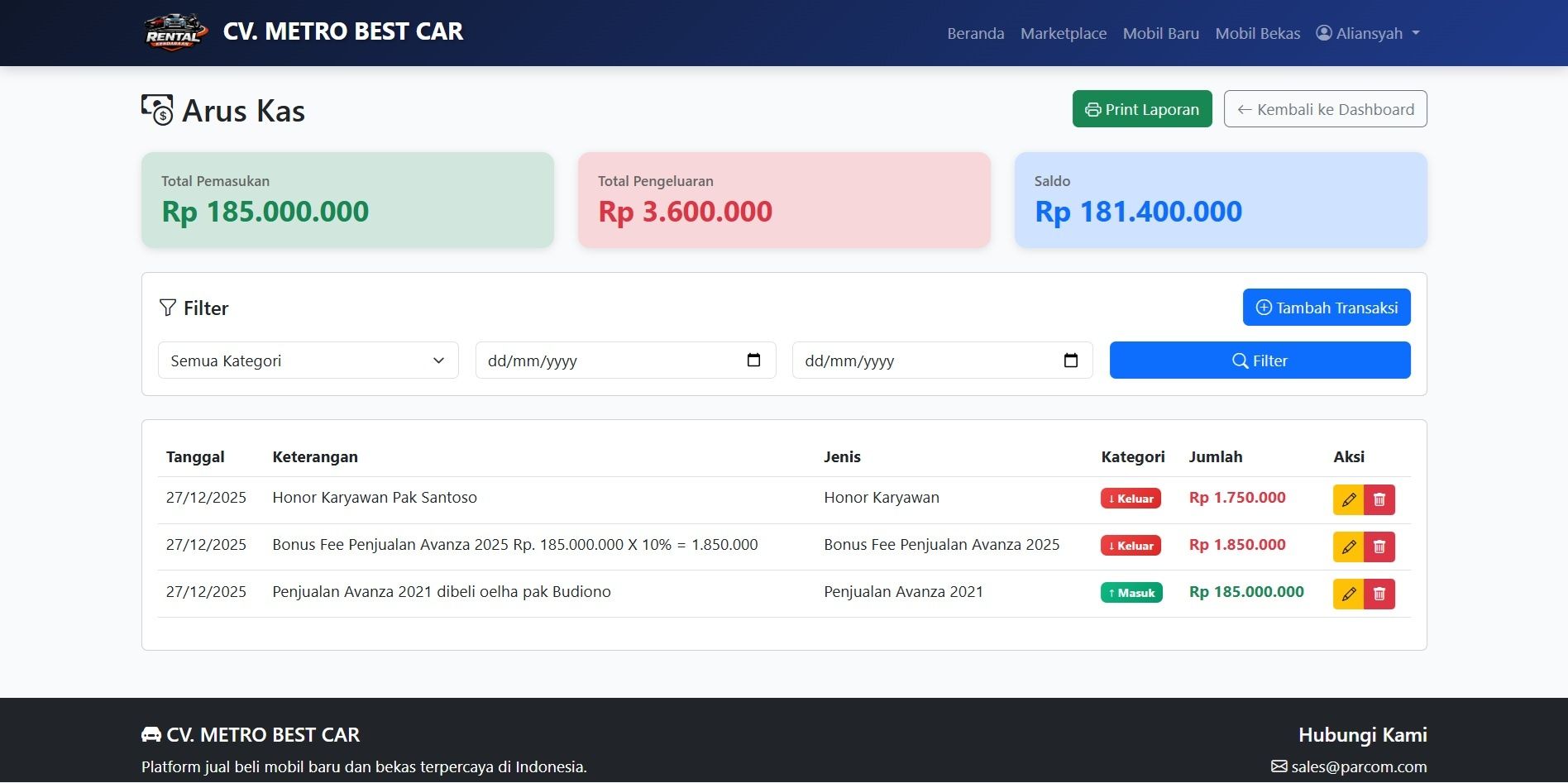Image resolution: width=1568 pixels, height=783 pixels.
Task: Navigate to Mobil Baru page
Action: (1160, 33)
